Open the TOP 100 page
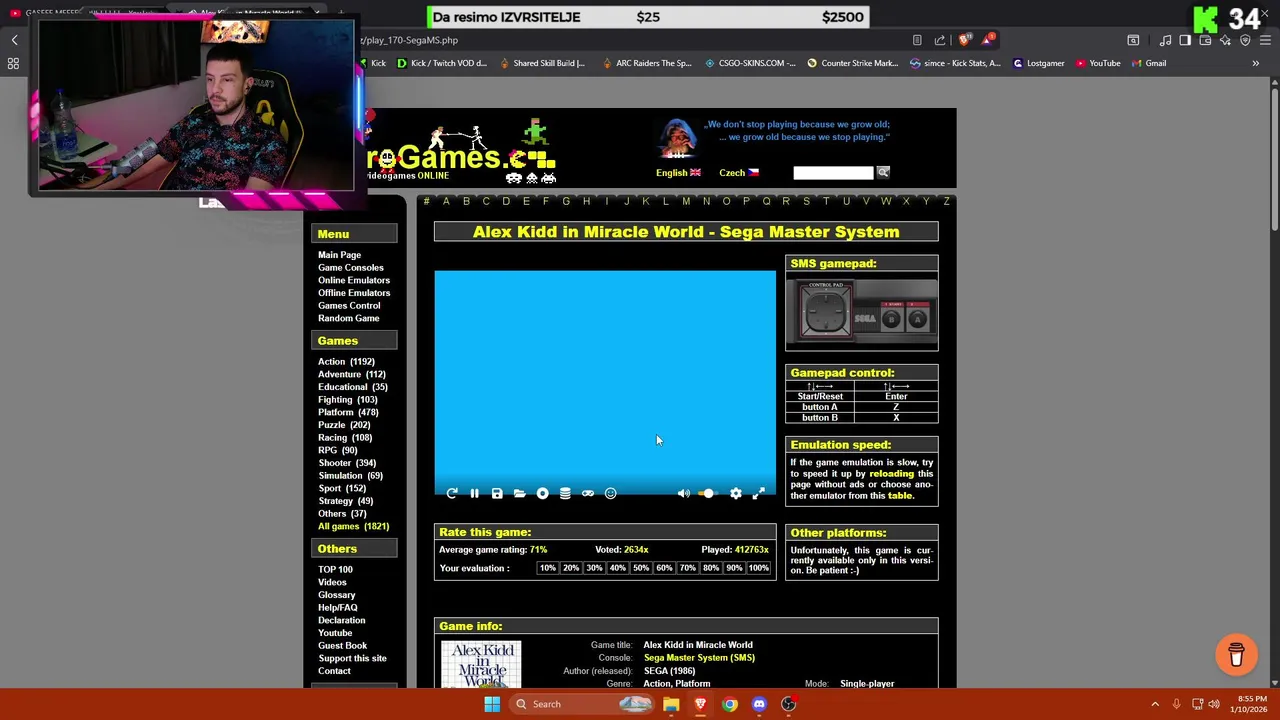Screen dimensions: 1280x720 (x=335, y=569)
